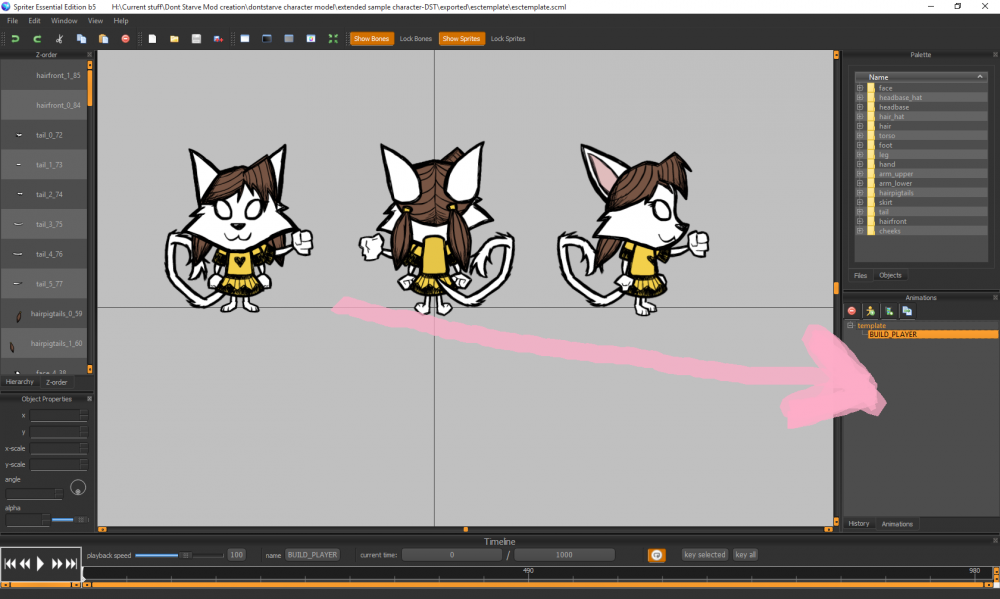
Task: Open the Window menu
Action: pos(64,21)
